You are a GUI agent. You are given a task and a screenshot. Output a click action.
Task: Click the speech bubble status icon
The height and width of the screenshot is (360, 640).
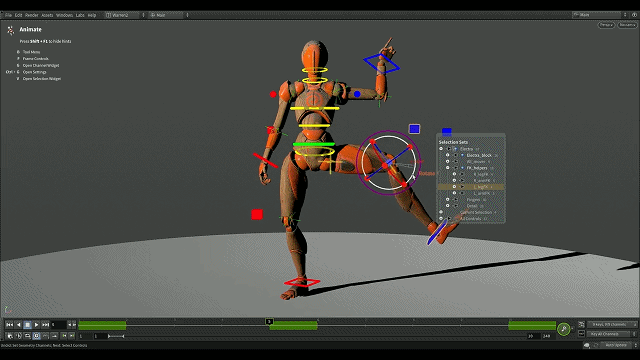point(587,345)
